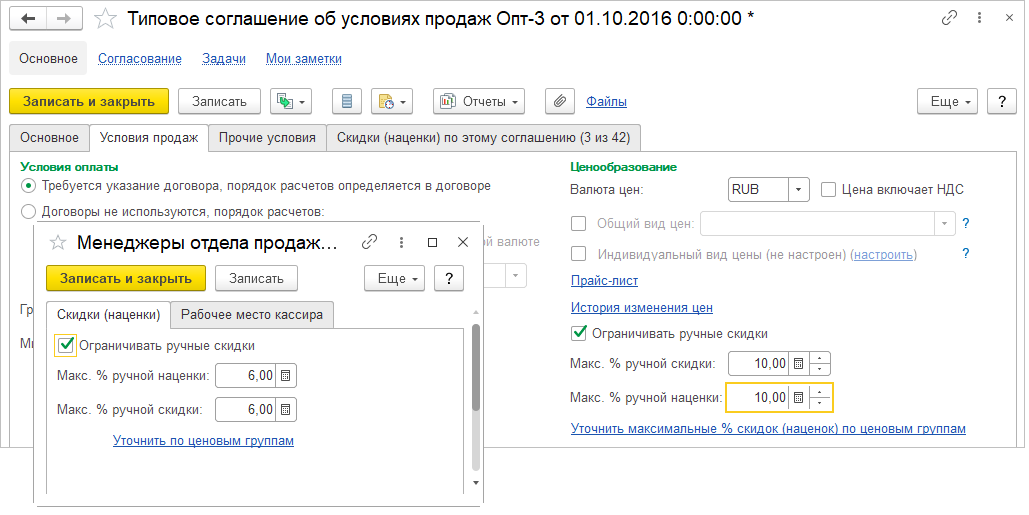Open calculator for Макс. % ручной наценки 10,00
The width and height of the screenshot is (1029, 515).
(x=797, y=397)
